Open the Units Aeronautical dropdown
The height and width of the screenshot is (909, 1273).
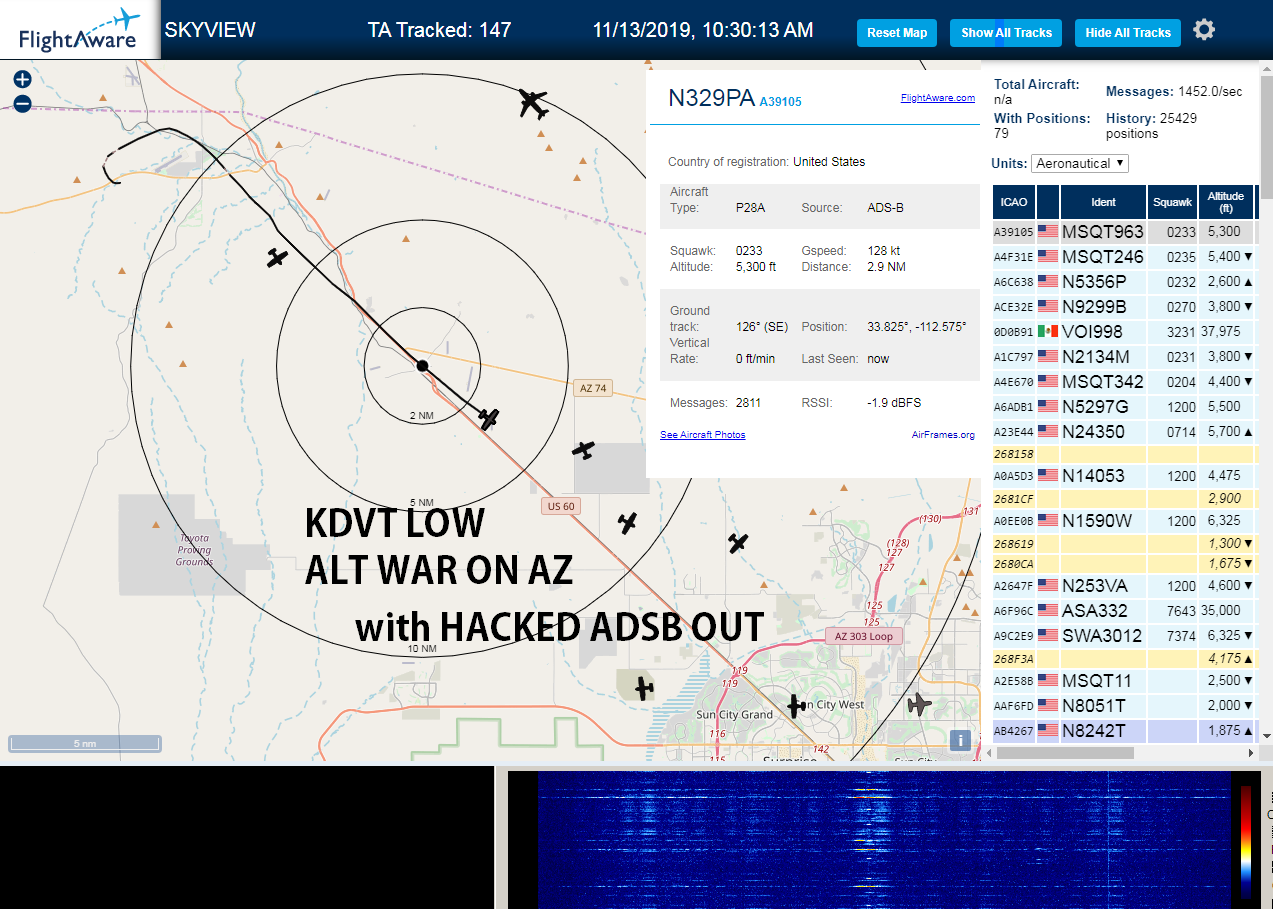(1080, 163)
